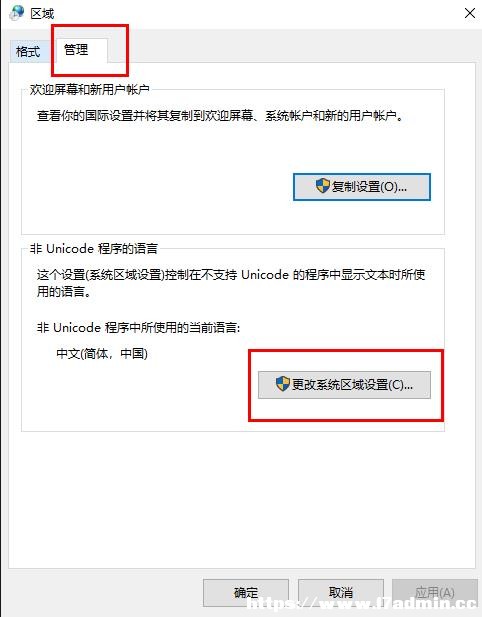Open 复制设置(O)... for welcome screen accounts
Viewport: 482px width, 617px height.
click(x=362, y=187)
